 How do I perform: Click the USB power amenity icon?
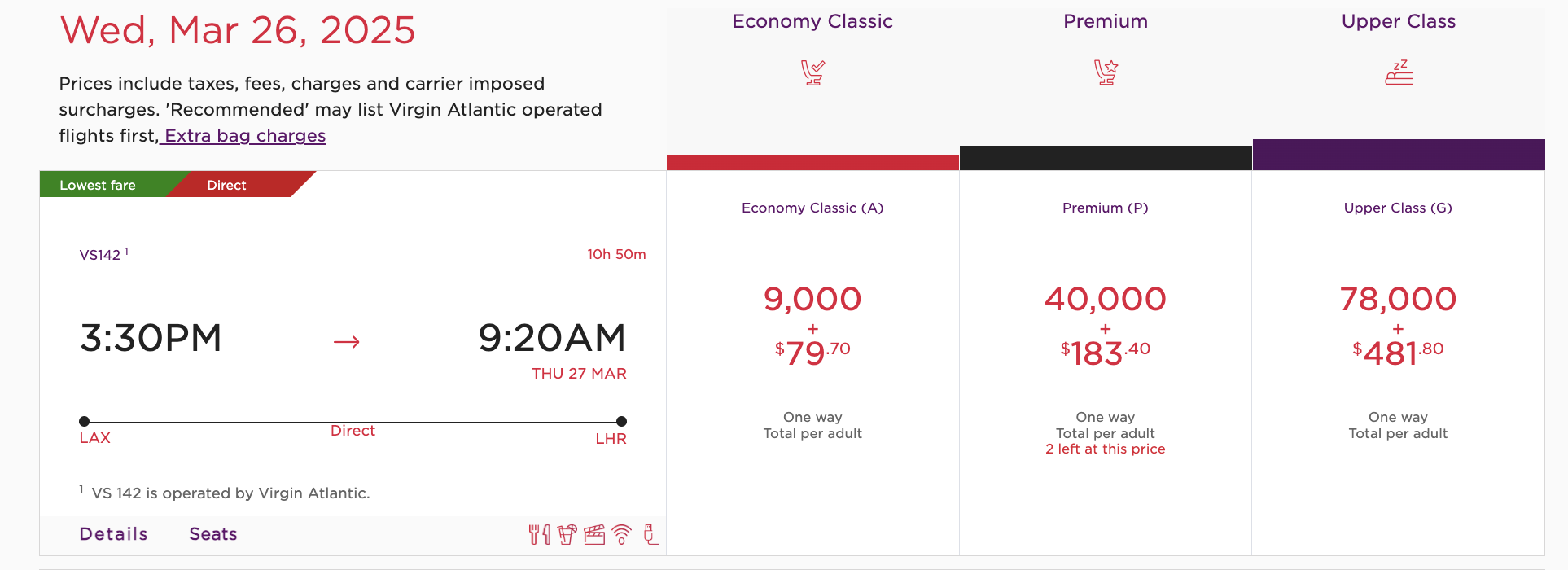click(x=650, y=535)
